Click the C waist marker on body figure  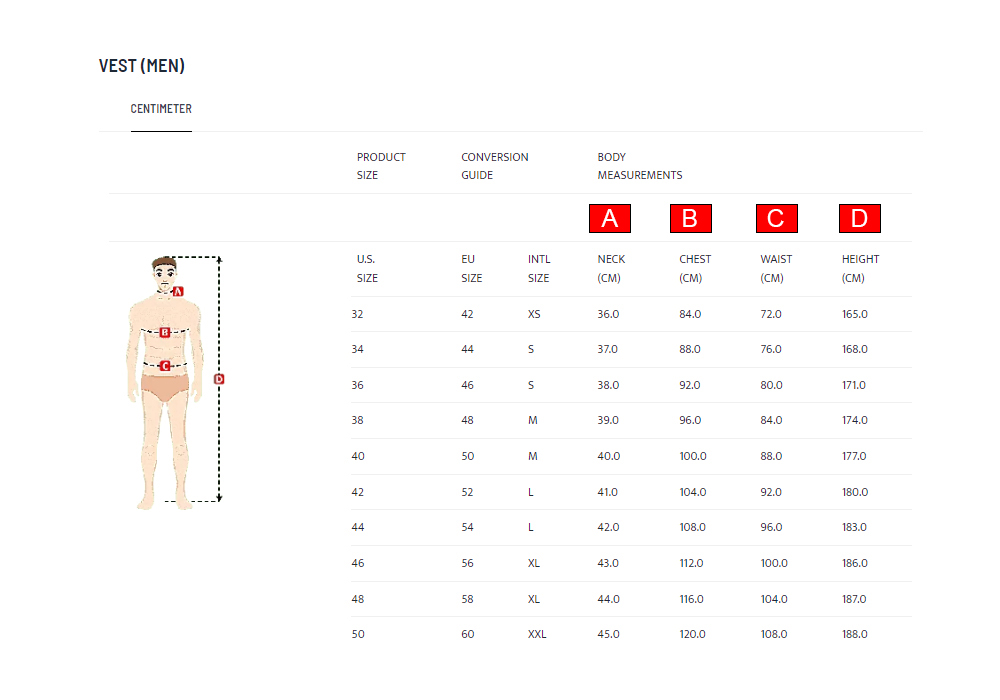pyautogui.click(x=165, y=365)
